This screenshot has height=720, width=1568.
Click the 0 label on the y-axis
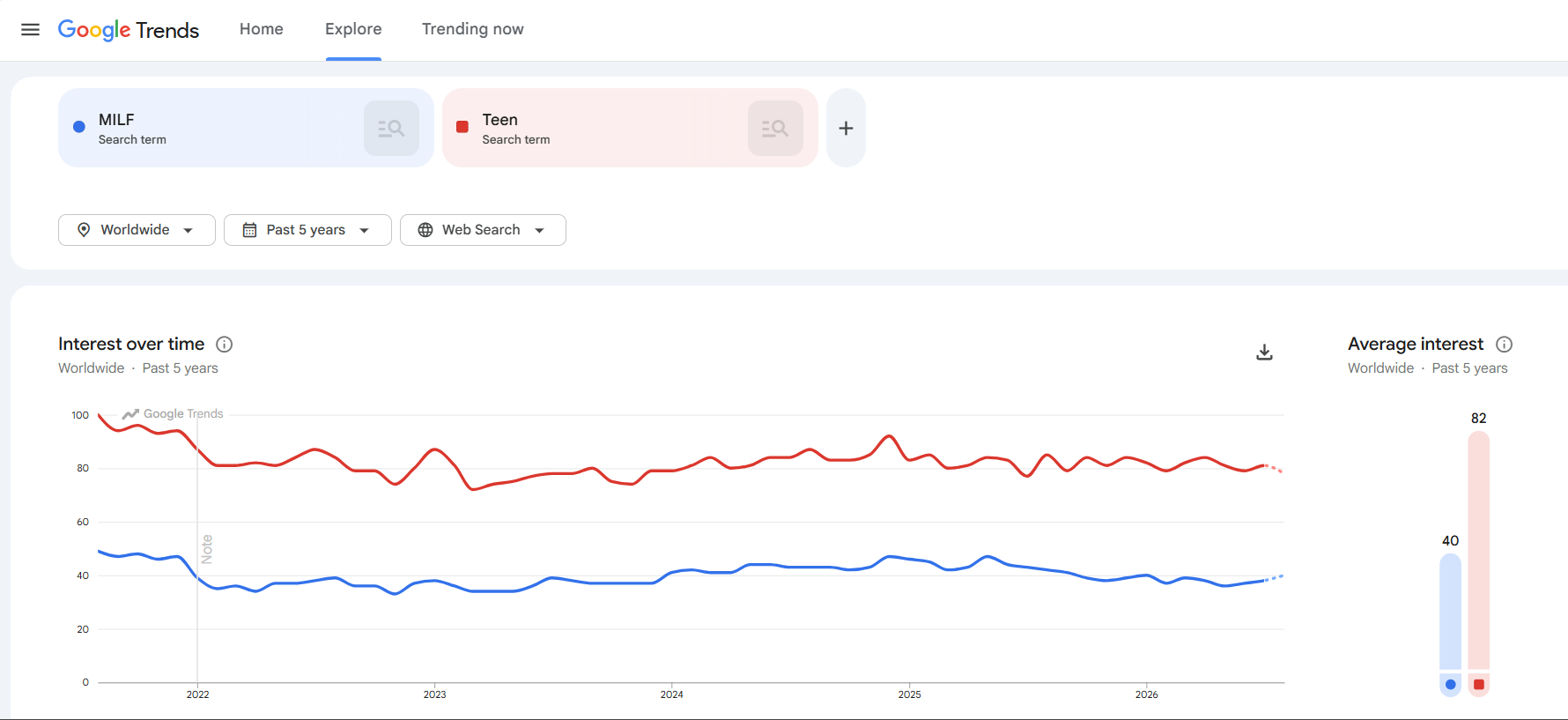point(85,682)
